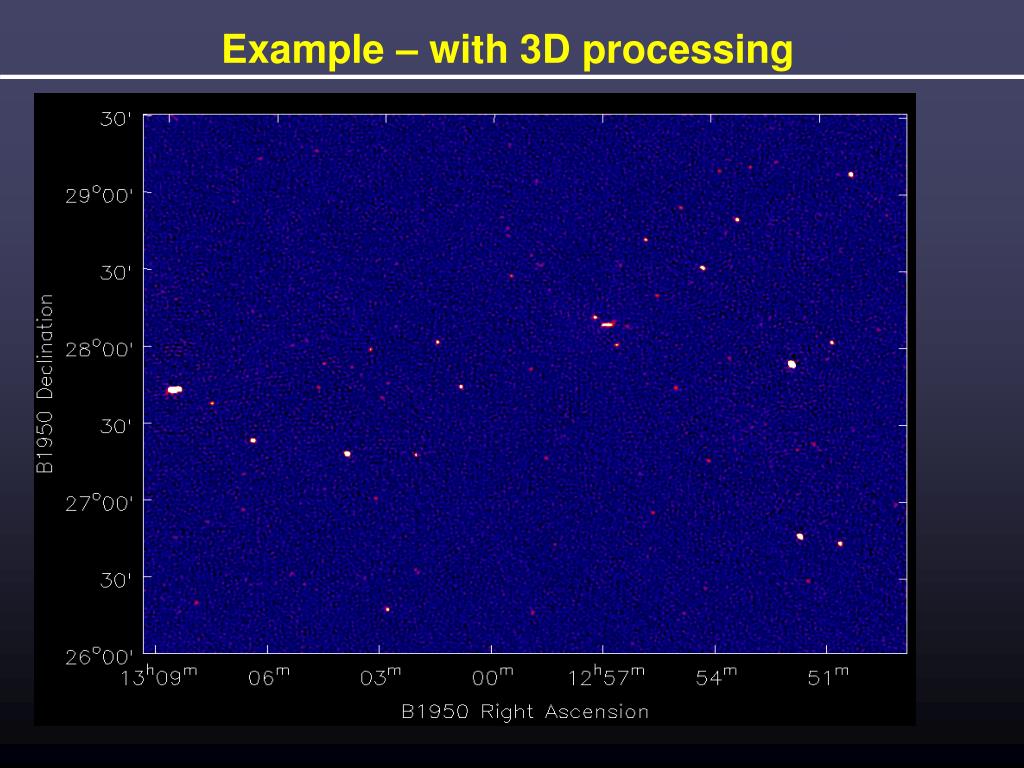Click the right ascension label 54m
This screenshot has width=1024, height=768.
716,677
